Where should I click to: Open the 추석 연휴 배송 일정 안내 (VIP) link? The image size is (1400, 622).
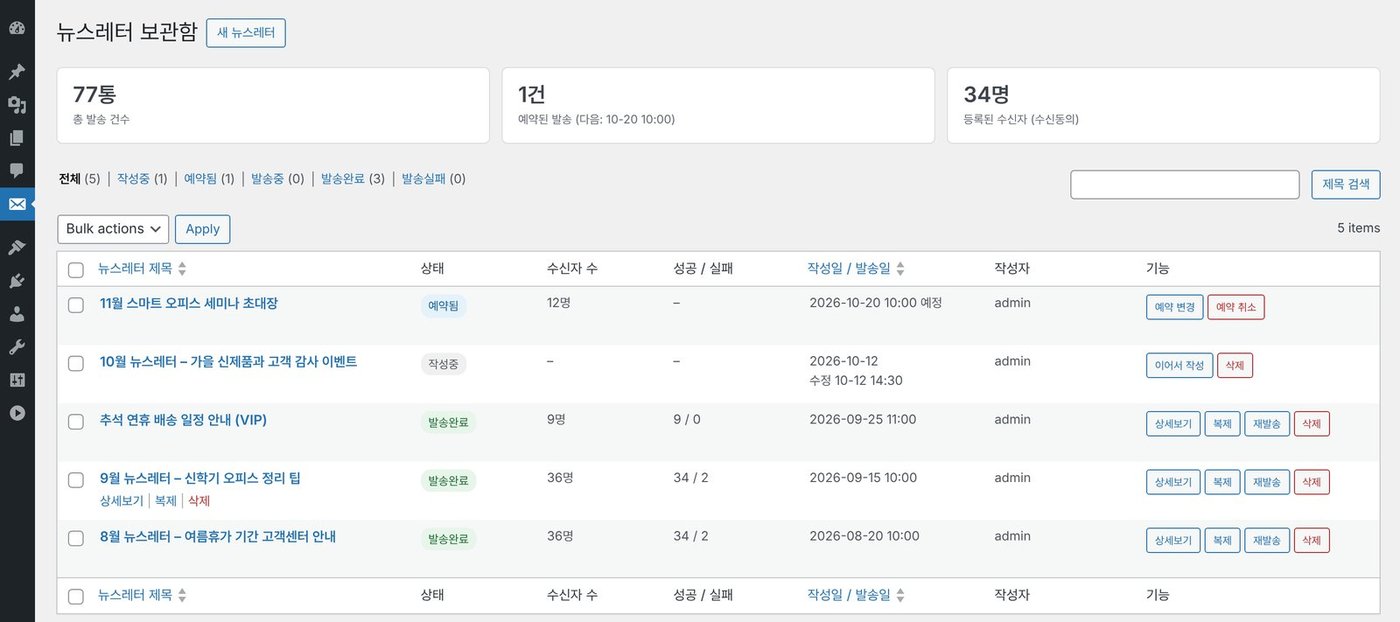point(183,420)
